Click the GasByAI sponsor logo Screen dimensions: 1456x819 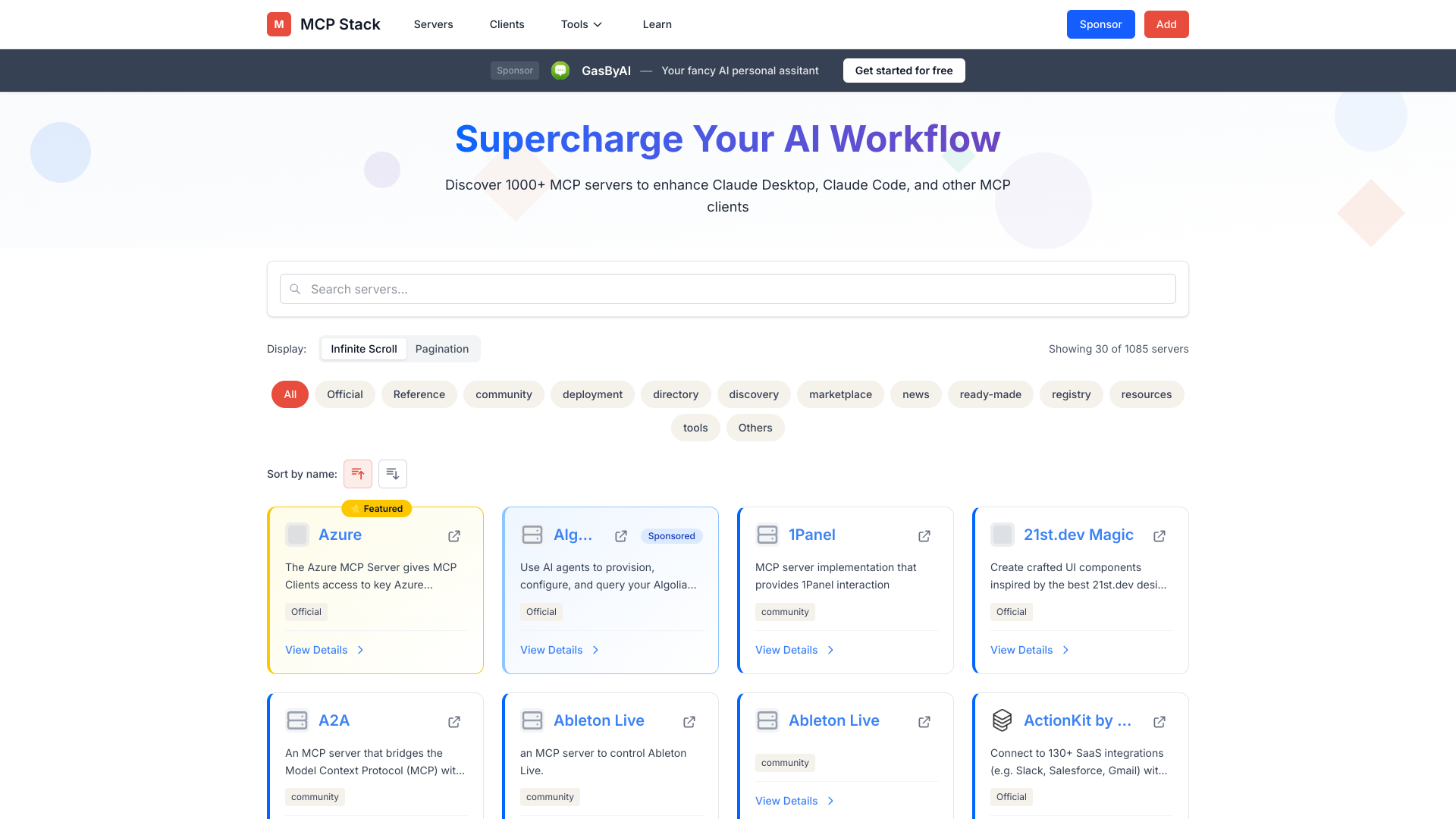click(x=560, y=71)
